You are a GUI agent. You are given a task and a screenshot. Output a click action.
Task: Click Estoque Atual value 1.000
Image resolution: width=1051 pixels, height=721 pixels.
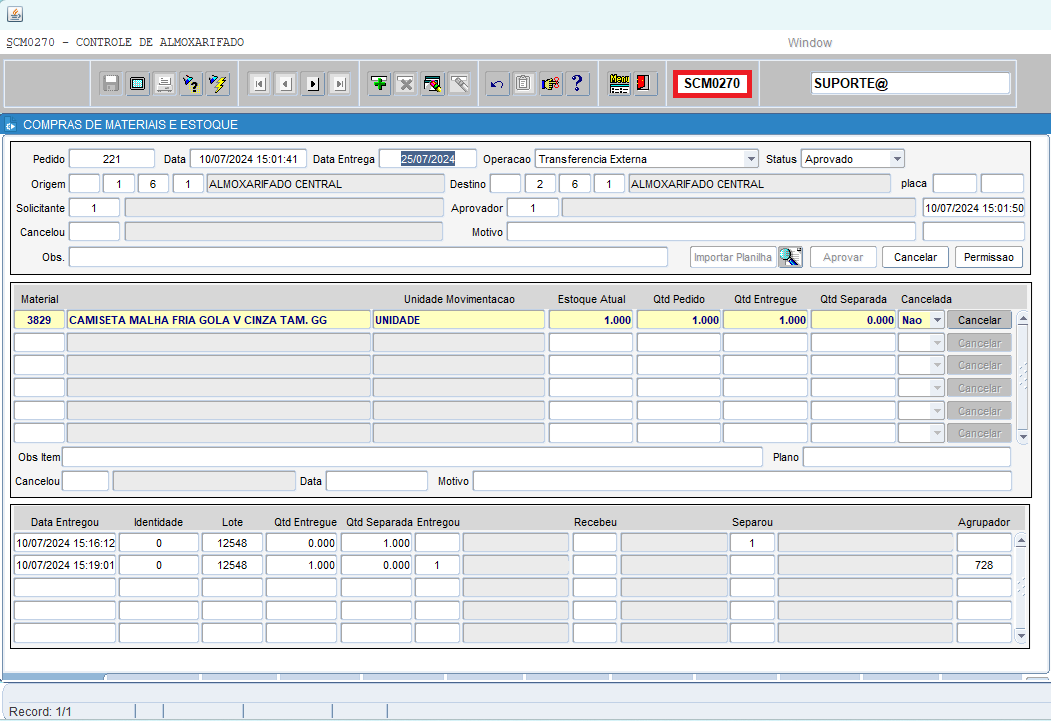pos(591,320)
